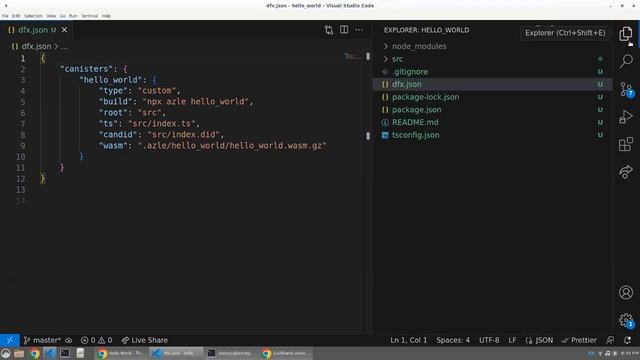Click the feedback icon in status bar
This screenshot has height=360, width=640.
pos(610,340)
